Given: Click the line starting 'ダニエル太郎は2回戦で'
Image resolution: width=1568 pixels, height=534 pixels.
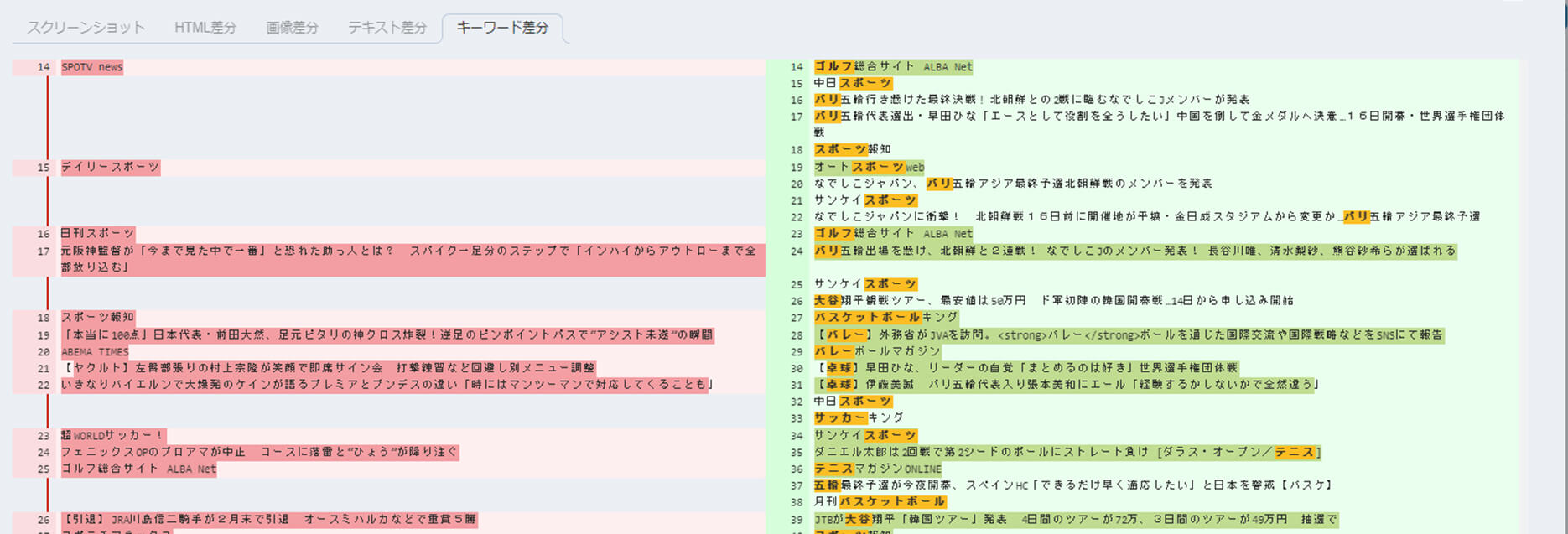Looking at the screenshot, I should (x=1067, y=453).
